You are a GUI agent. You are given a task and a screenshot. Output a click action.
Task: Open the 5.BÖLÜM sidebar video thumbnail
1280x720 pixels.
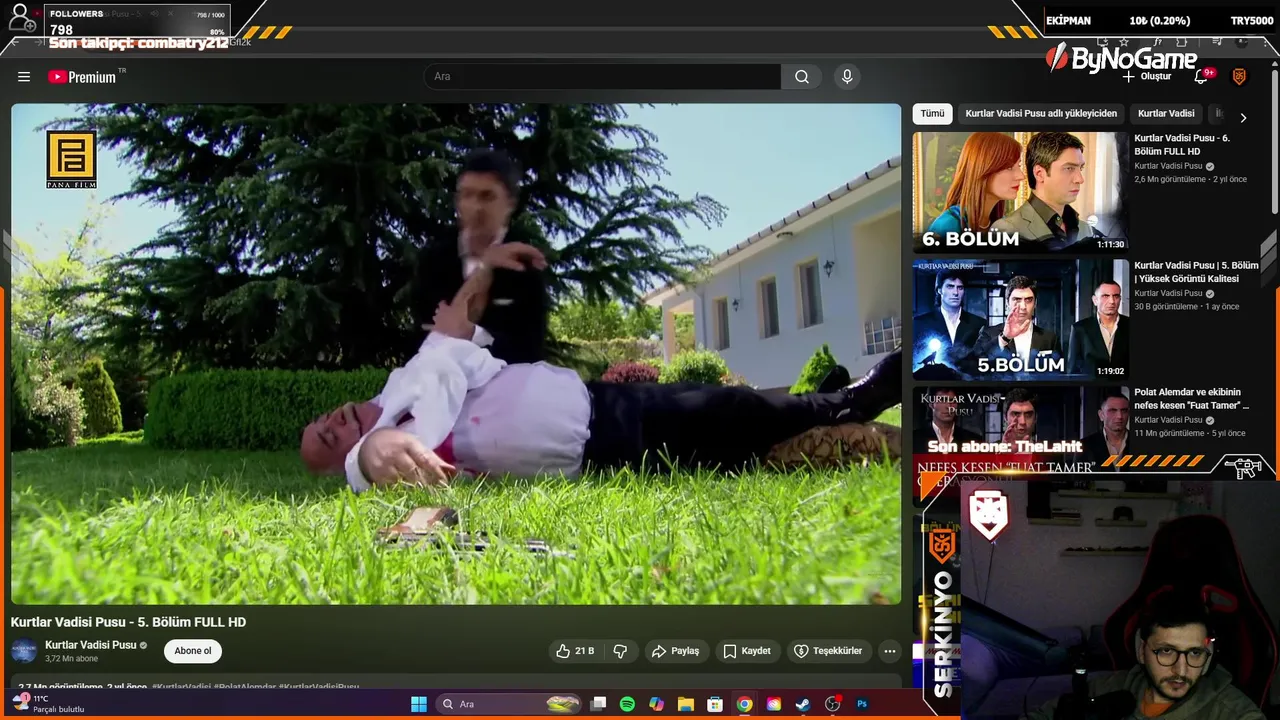[x=1020, y=319]
